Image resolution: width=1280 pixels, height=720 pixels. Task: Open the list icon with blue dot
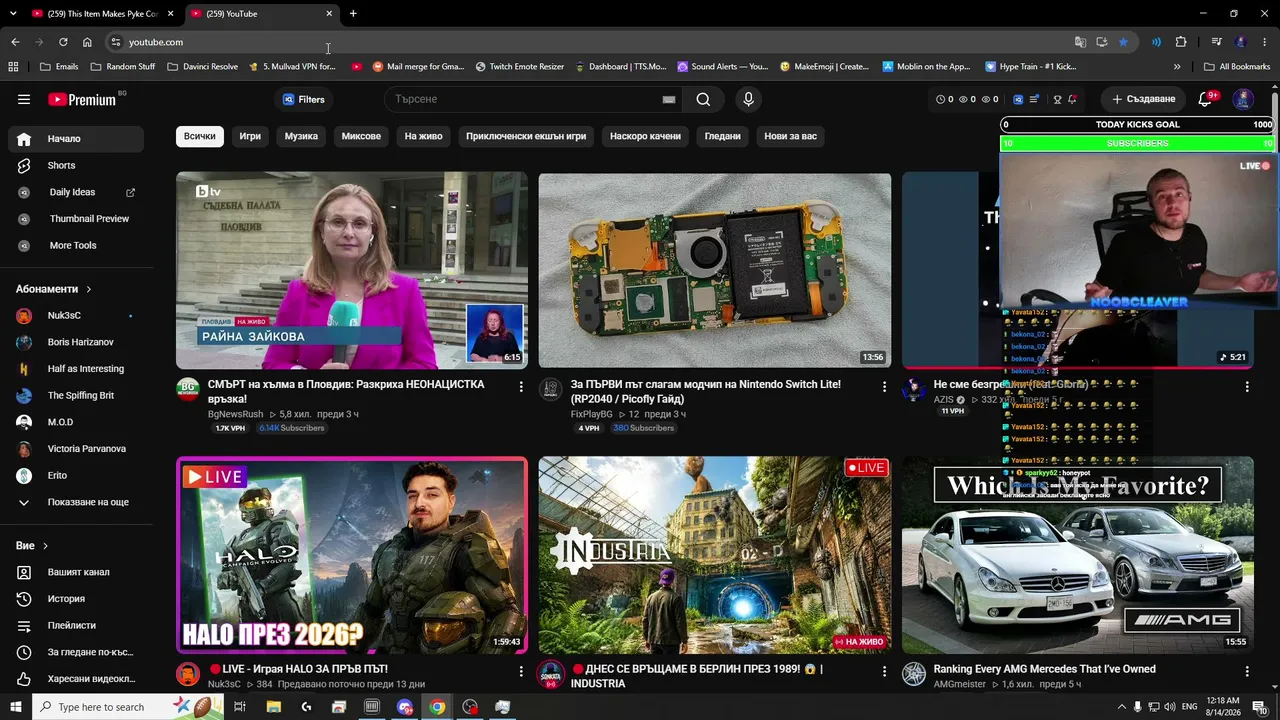[x=1035, y=99]
